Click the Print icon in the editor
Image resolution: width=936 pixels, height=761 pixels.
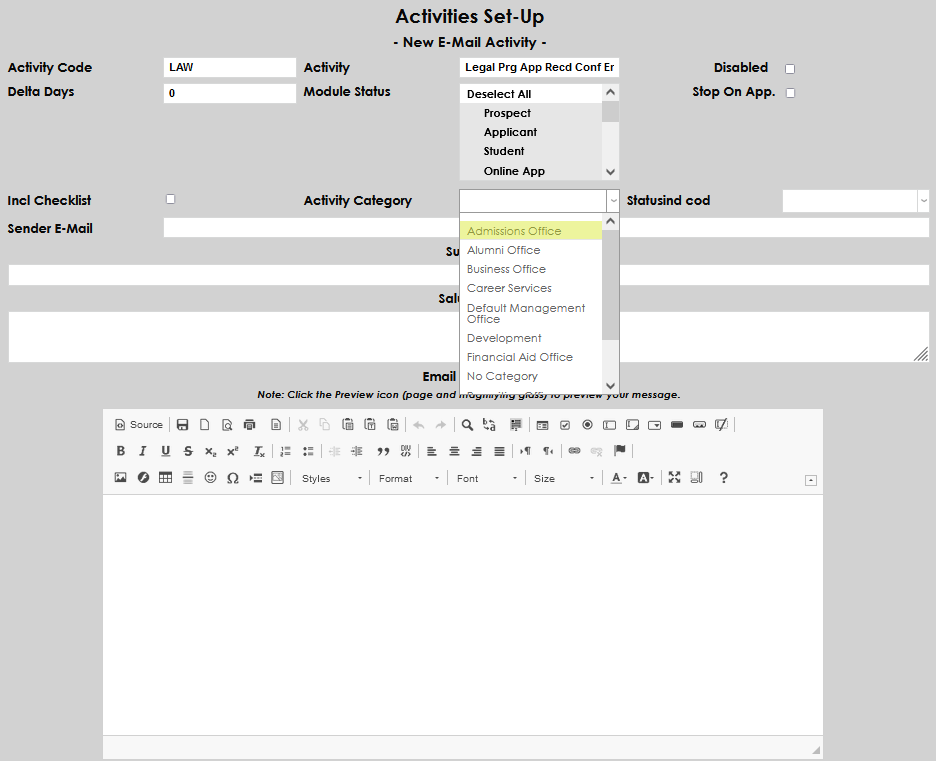249,424
